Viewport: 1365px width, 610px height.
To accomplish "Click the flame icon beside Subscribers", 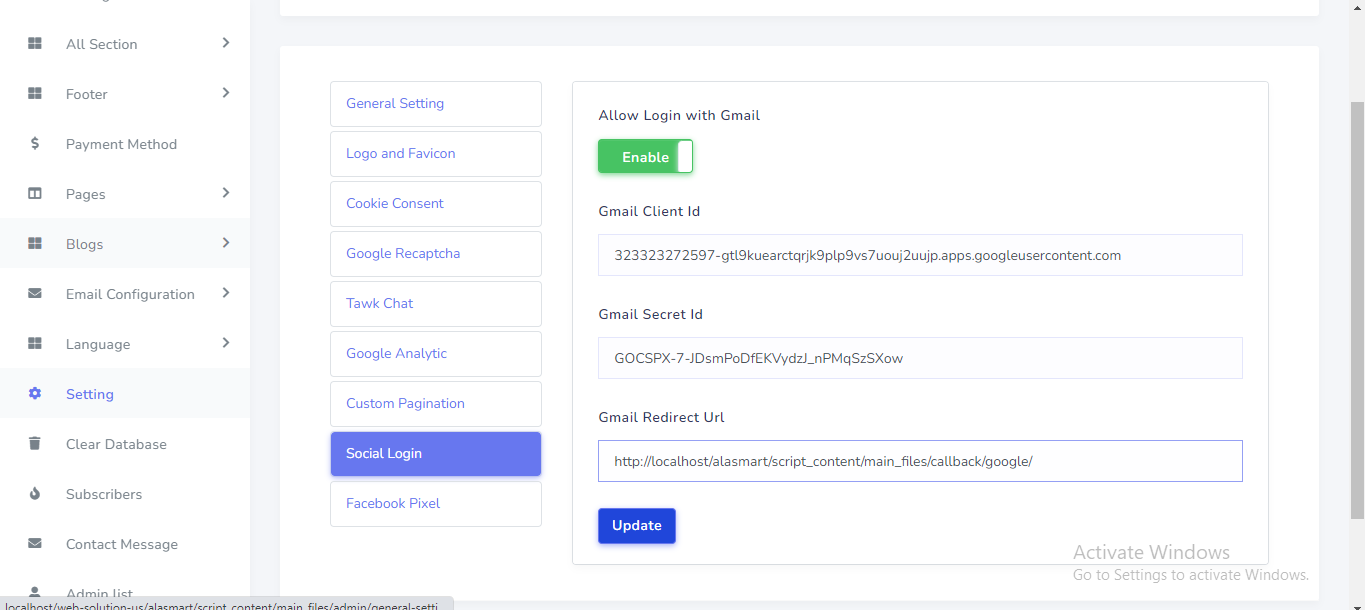I will coord(35,494).
